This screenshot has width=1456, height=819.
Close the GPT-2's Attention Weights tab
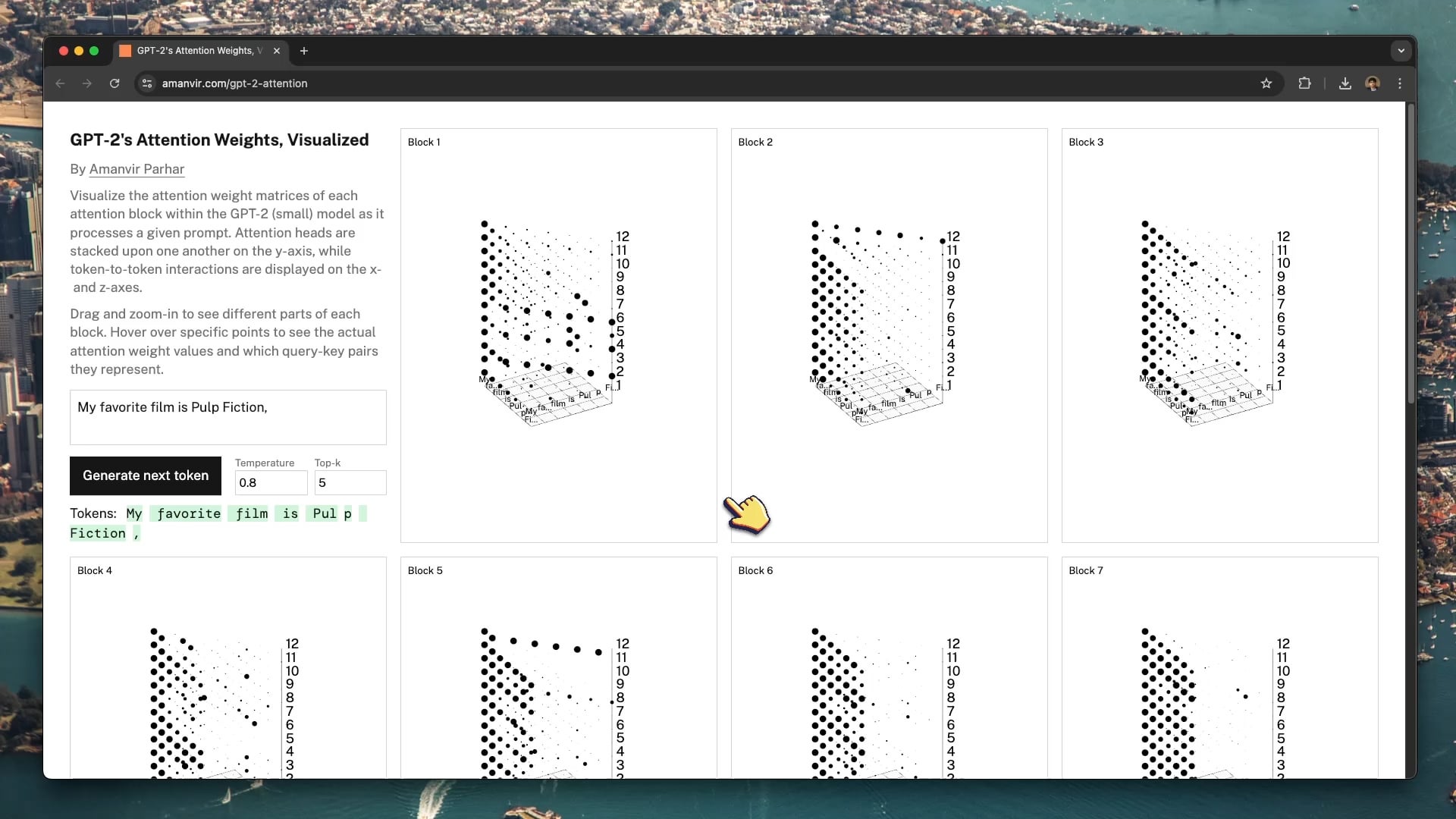[x=277, y=51]
